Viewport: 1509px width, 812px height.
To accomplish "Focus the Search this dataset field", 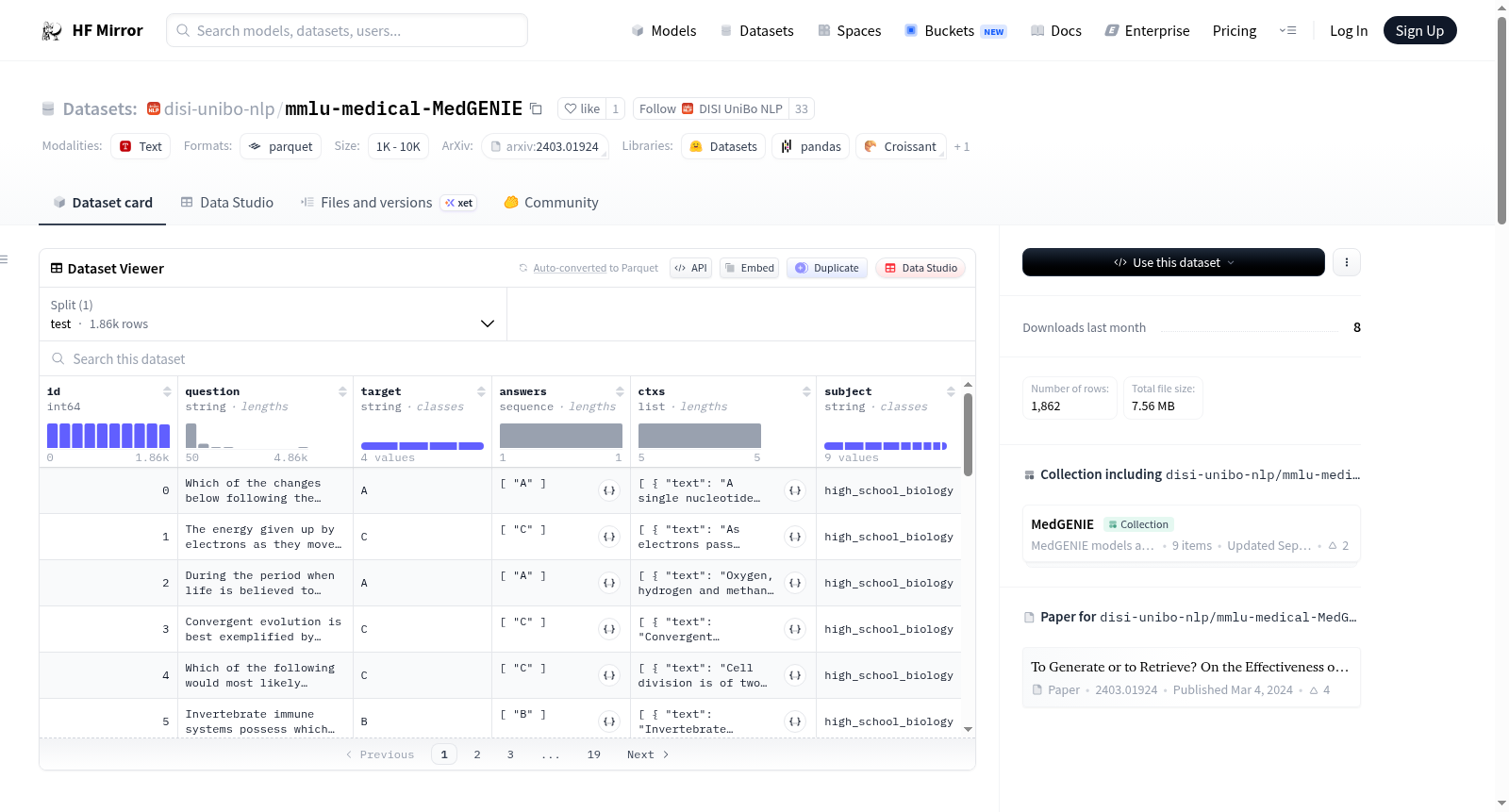I will click(507, 359).
